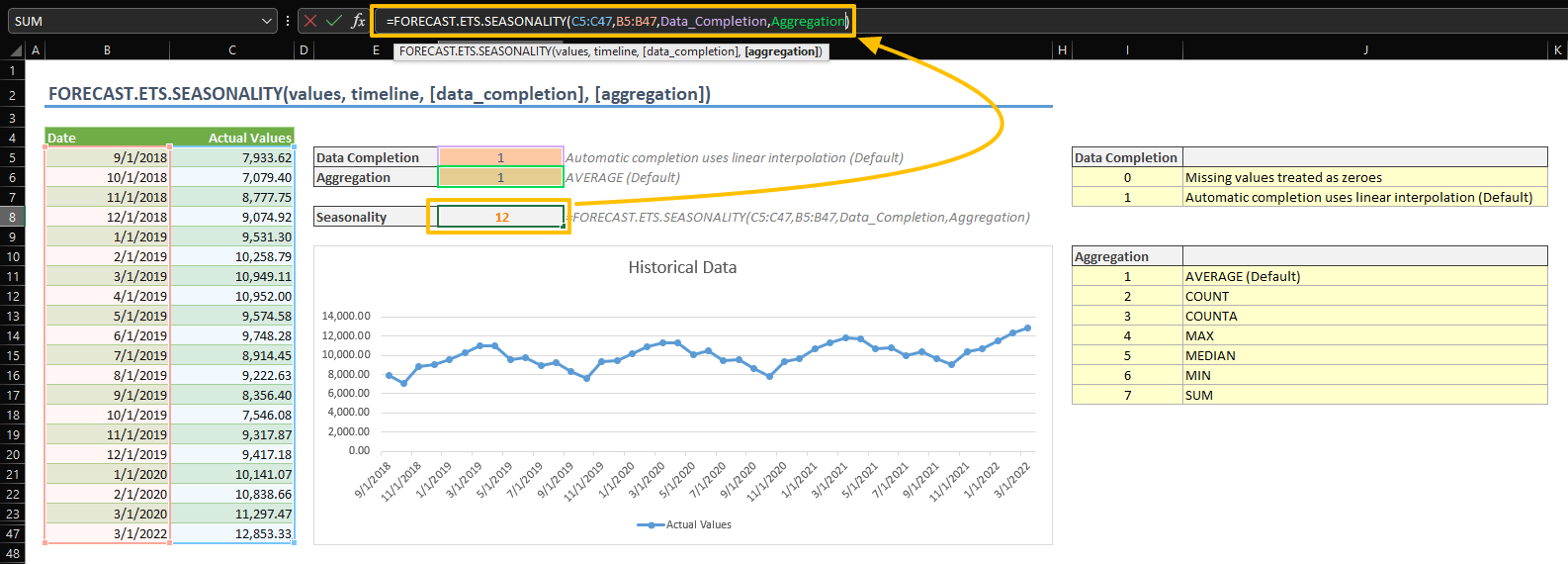
Task: Click the function name in the formula tooltip
Action: (475, 51)
